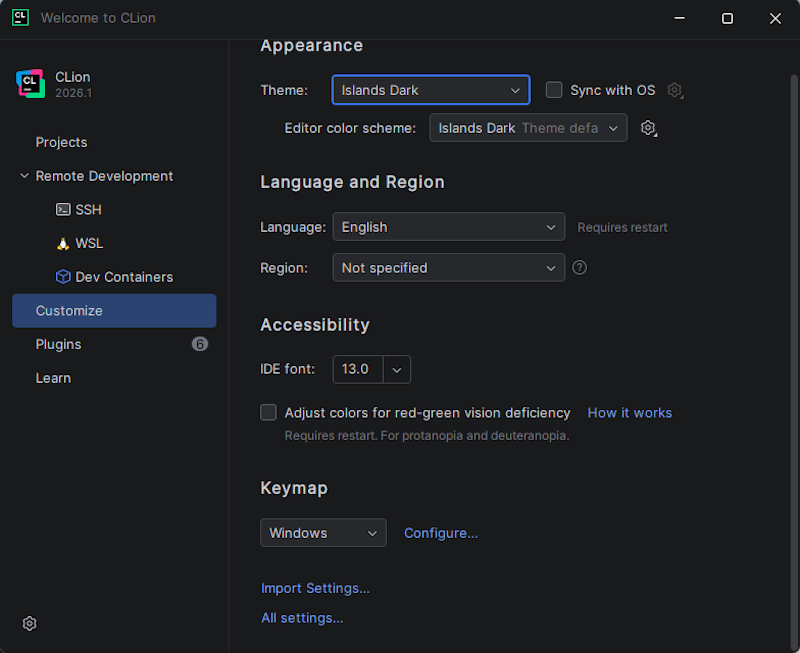Click the 'Keymap' section heading

(x=294, y=488)
